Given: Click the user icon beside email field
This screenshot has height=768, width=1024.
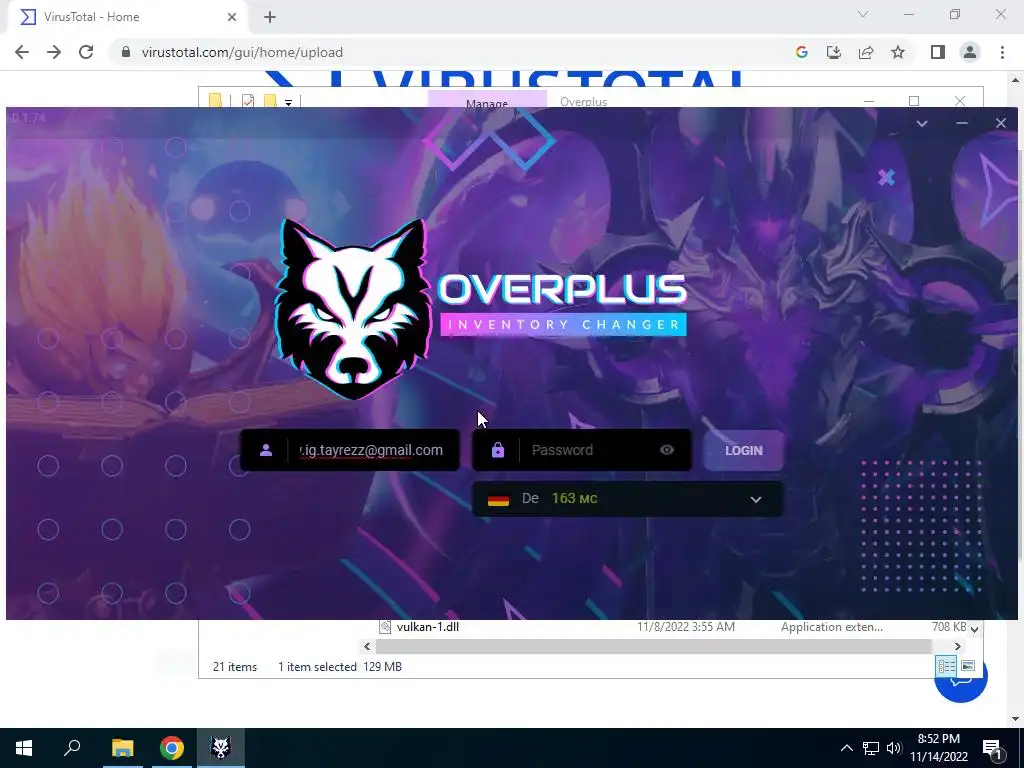Looking at the screenshot, I should click(x=266, y=450).
